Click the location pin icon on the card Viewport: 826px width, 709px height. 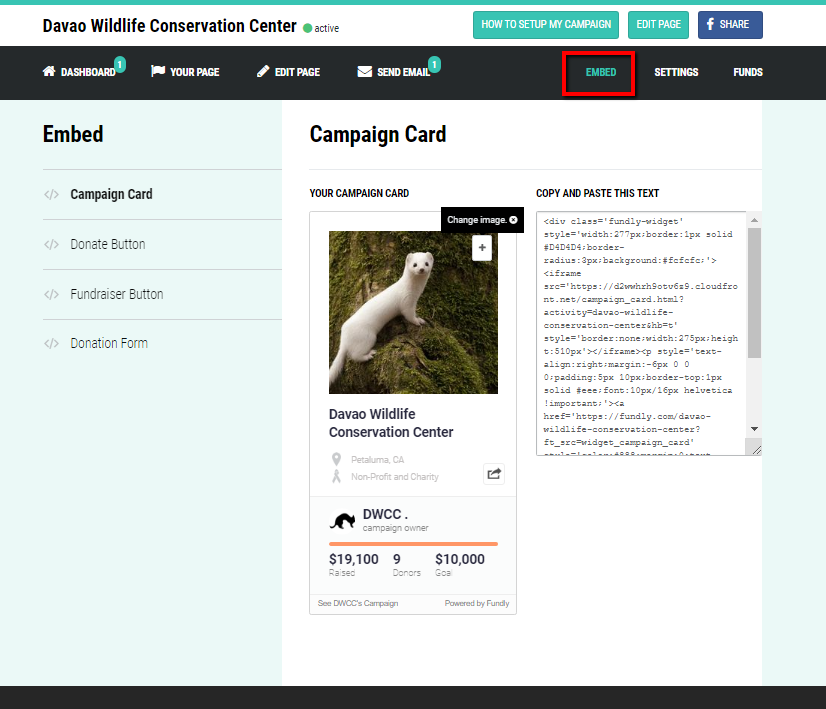click(336, 459)
